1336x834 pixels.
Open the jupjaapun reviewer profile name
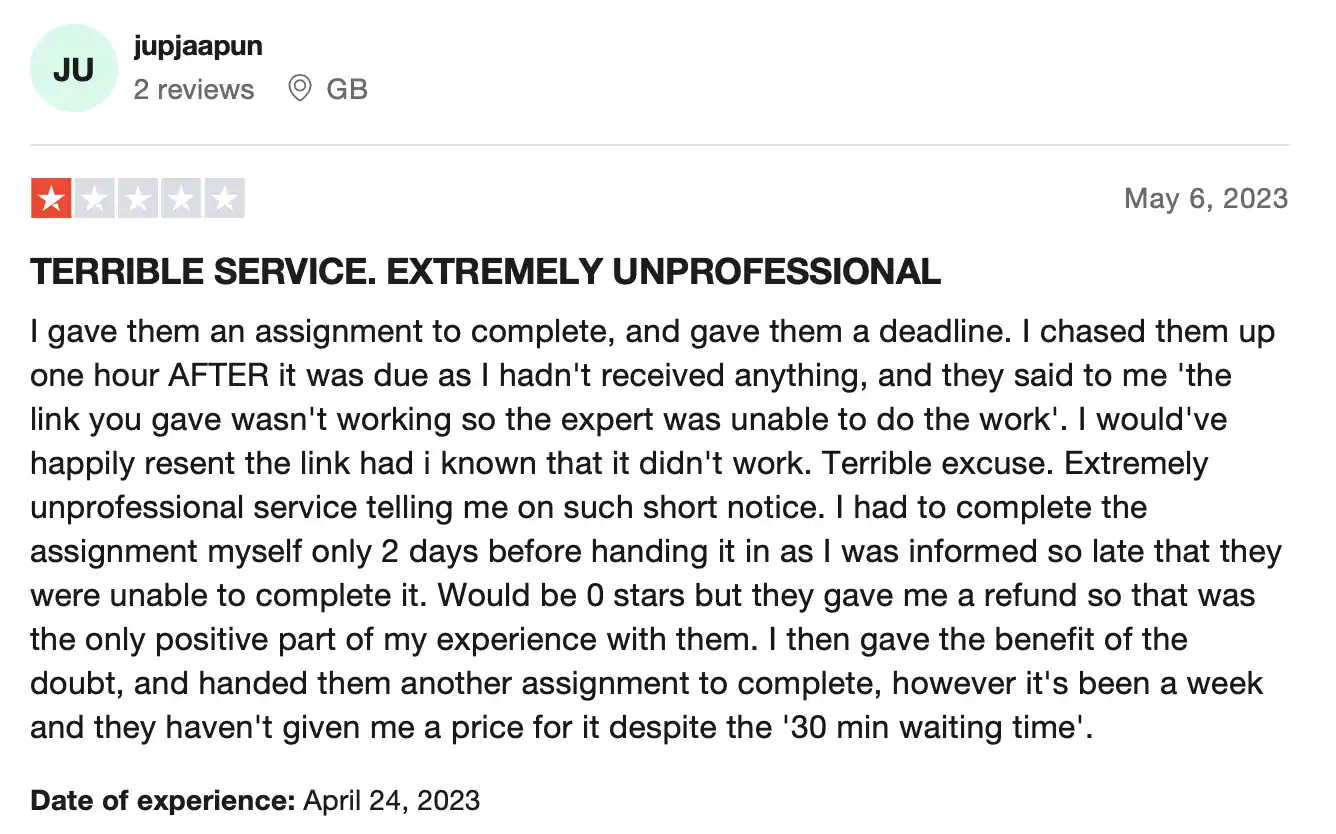(198, 46)
